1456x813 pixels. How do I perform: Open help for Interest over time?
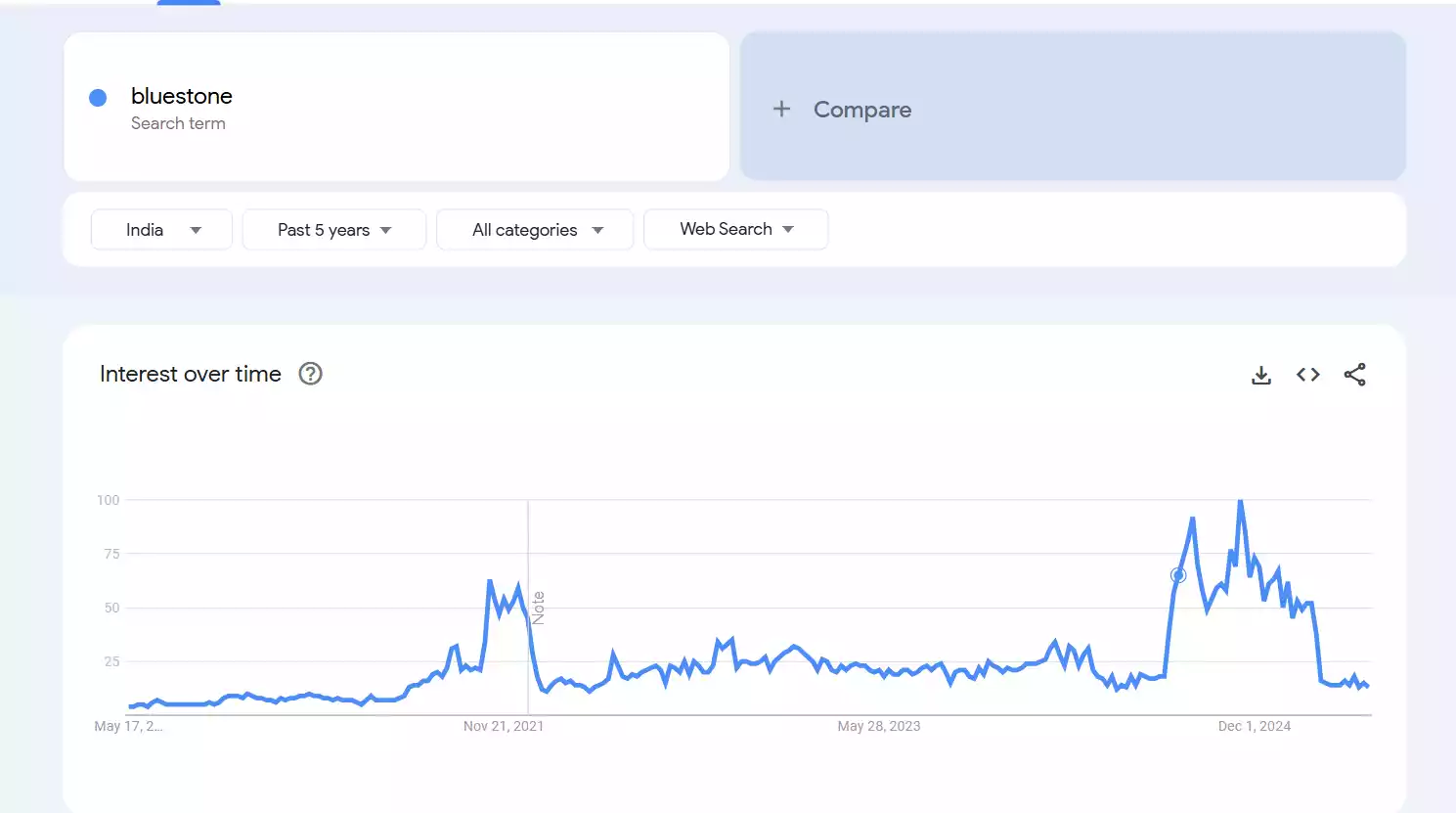pos(310,374)
